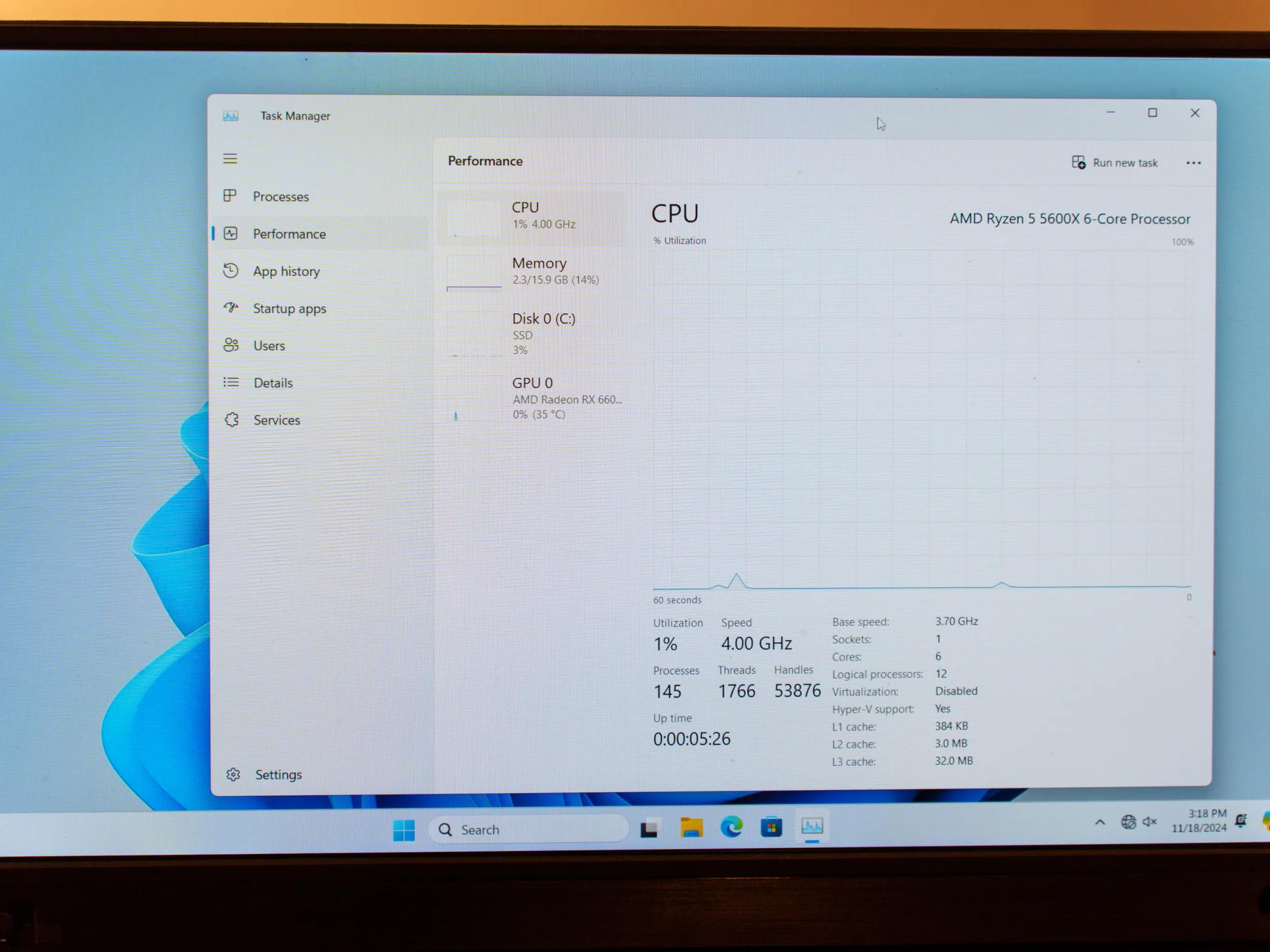Click the Services puzzle icon
1270x952 pixels.
(x=232, y=420)
